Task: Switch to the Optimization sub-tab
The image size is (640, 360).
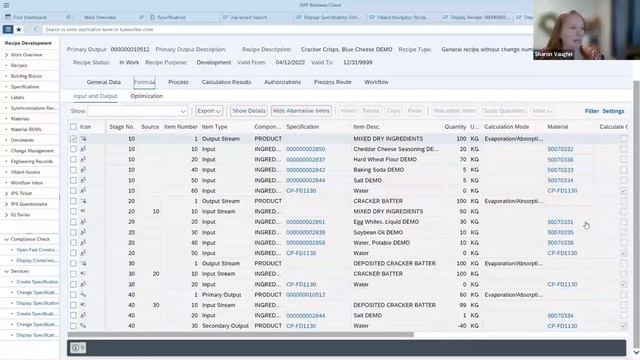Action: pos(147,96)
